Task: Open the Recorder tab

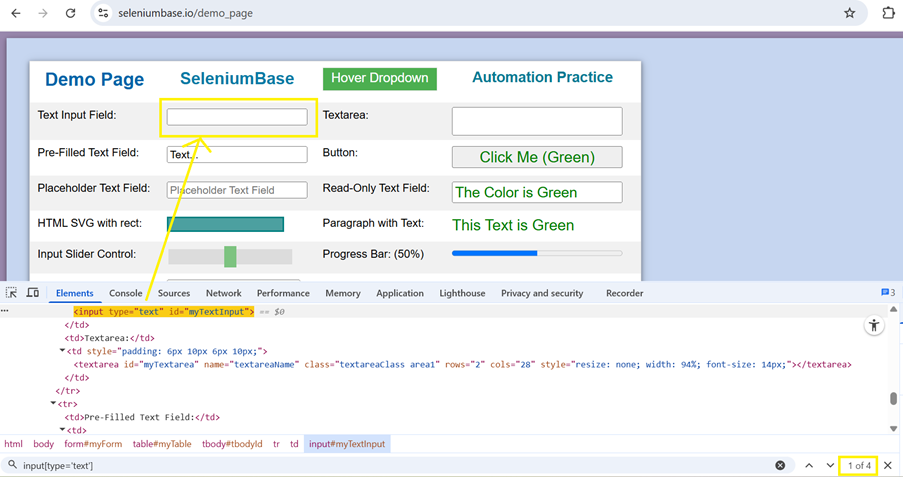Action: (624, 293)
